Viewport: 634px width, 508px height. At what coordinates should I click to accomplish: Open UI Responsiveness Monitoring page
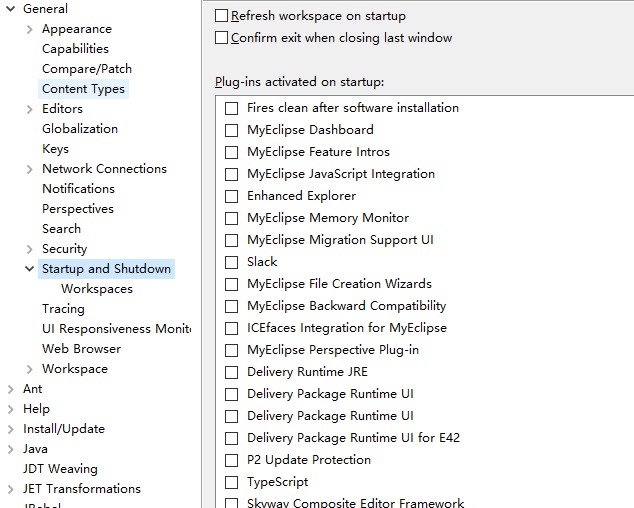[x=116, y=329]
